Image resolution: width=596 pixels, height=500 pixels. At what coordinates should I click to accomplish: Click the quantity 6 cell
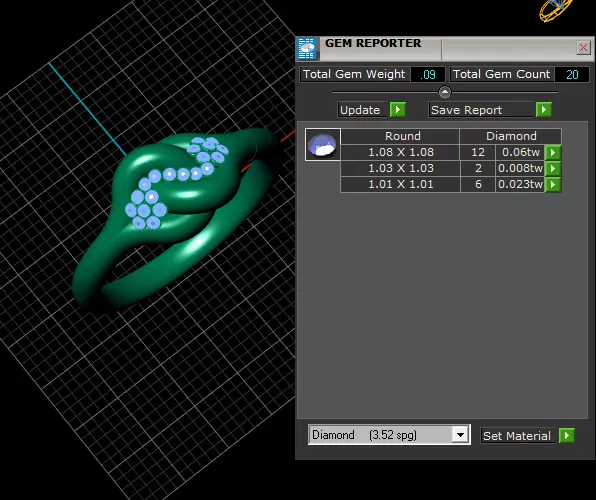coord(478,184)
